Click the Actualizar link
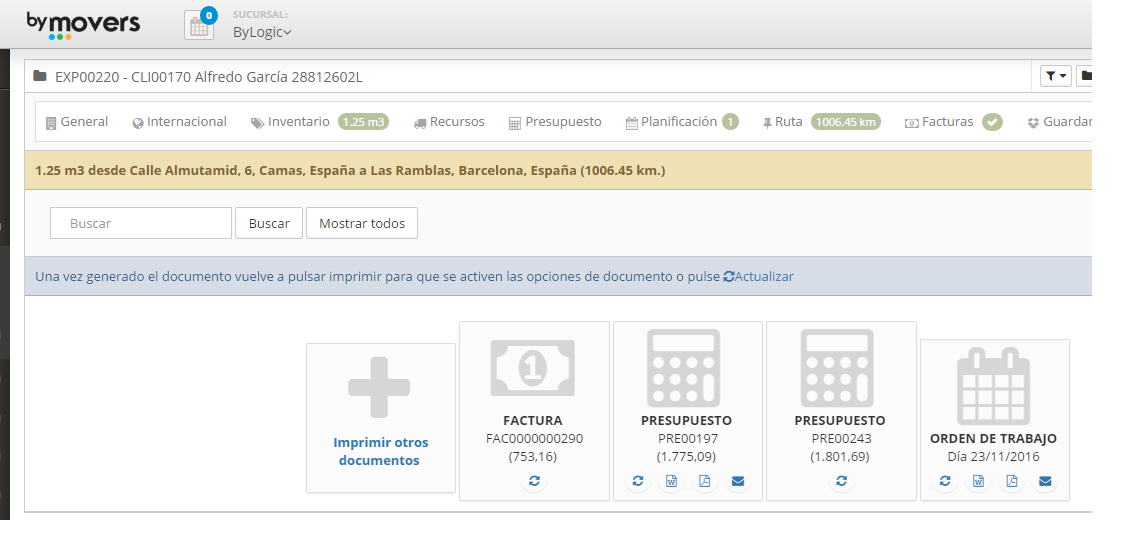The image size is (1128, 560). pyautogui.click(x=758, y=277)
